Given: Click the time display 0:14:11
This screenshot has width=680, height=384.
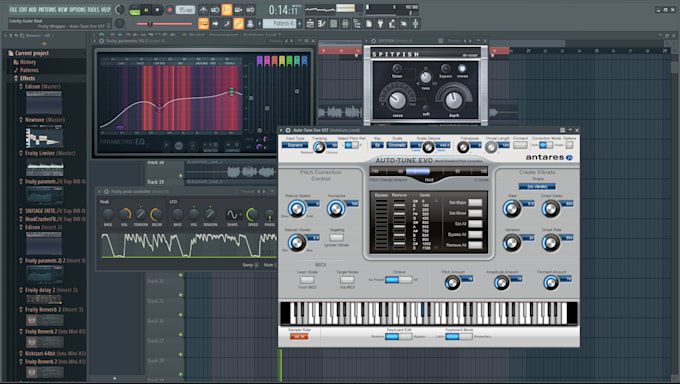Looking at the screenshot, I should 284,9.
